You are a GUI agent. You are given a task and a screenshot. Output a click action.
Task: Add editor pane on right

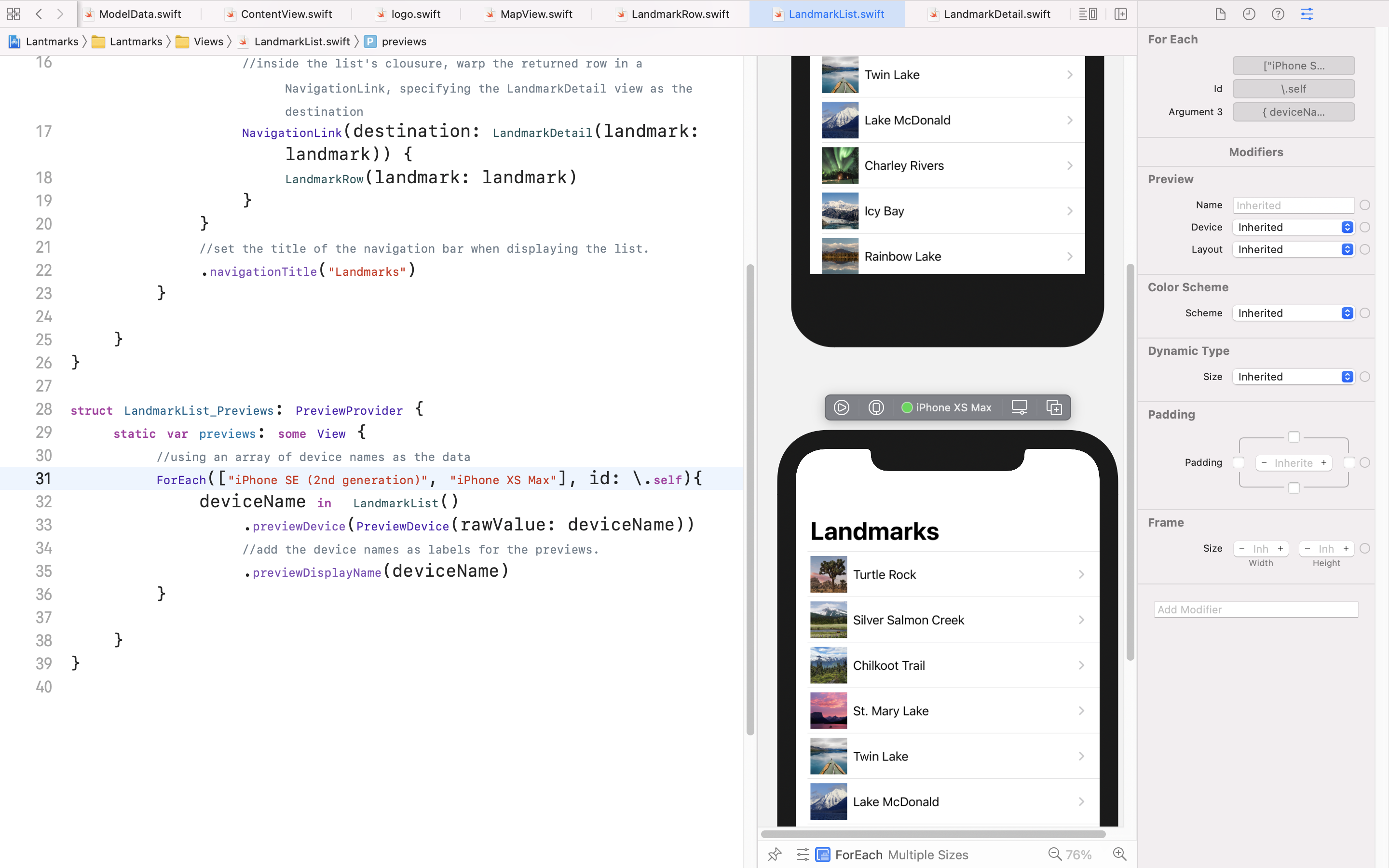[1120, 14]
